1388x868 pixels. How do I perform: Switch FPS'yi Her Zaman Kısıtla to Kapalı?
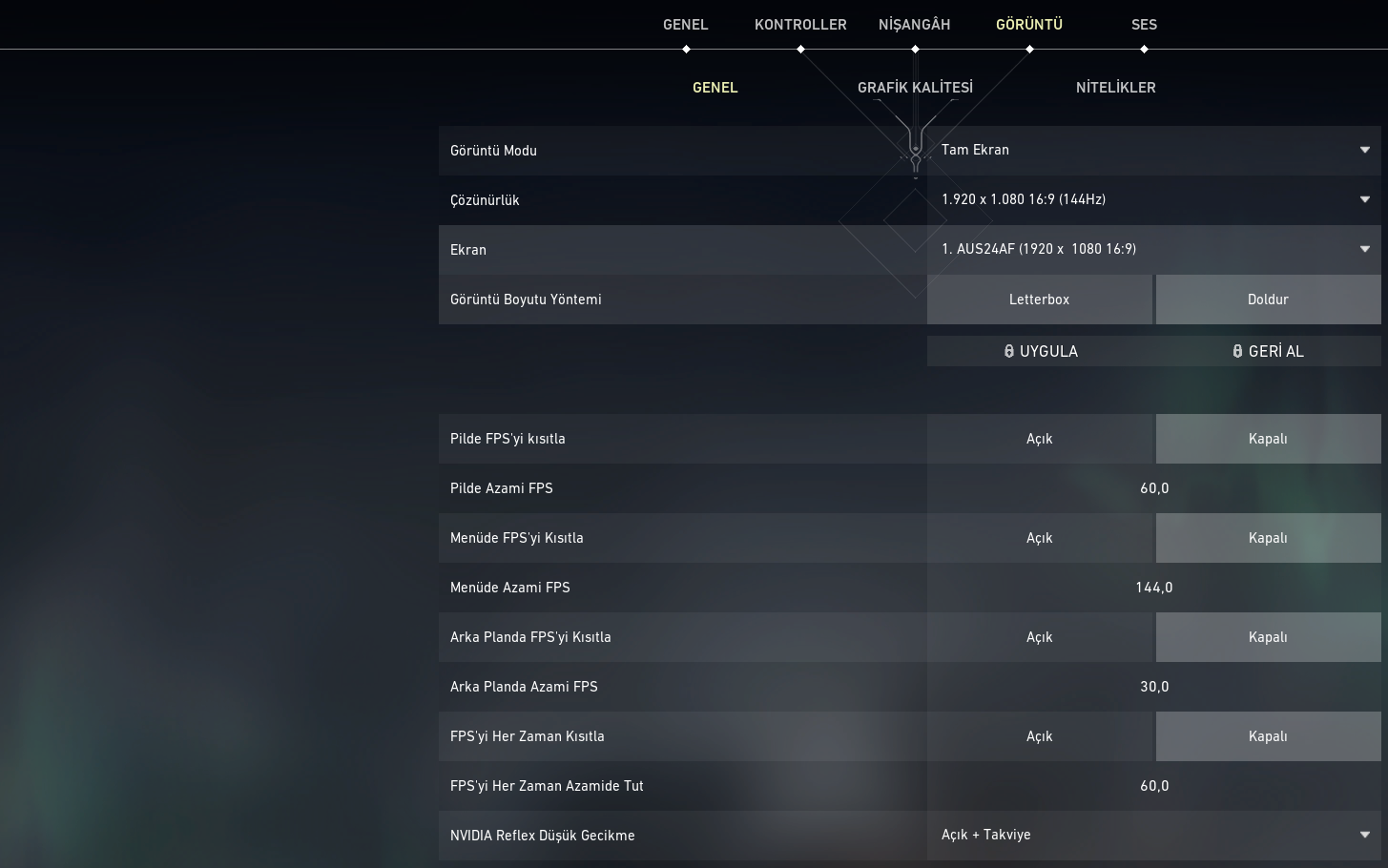pyautogui.click(x=1268, y=736)
